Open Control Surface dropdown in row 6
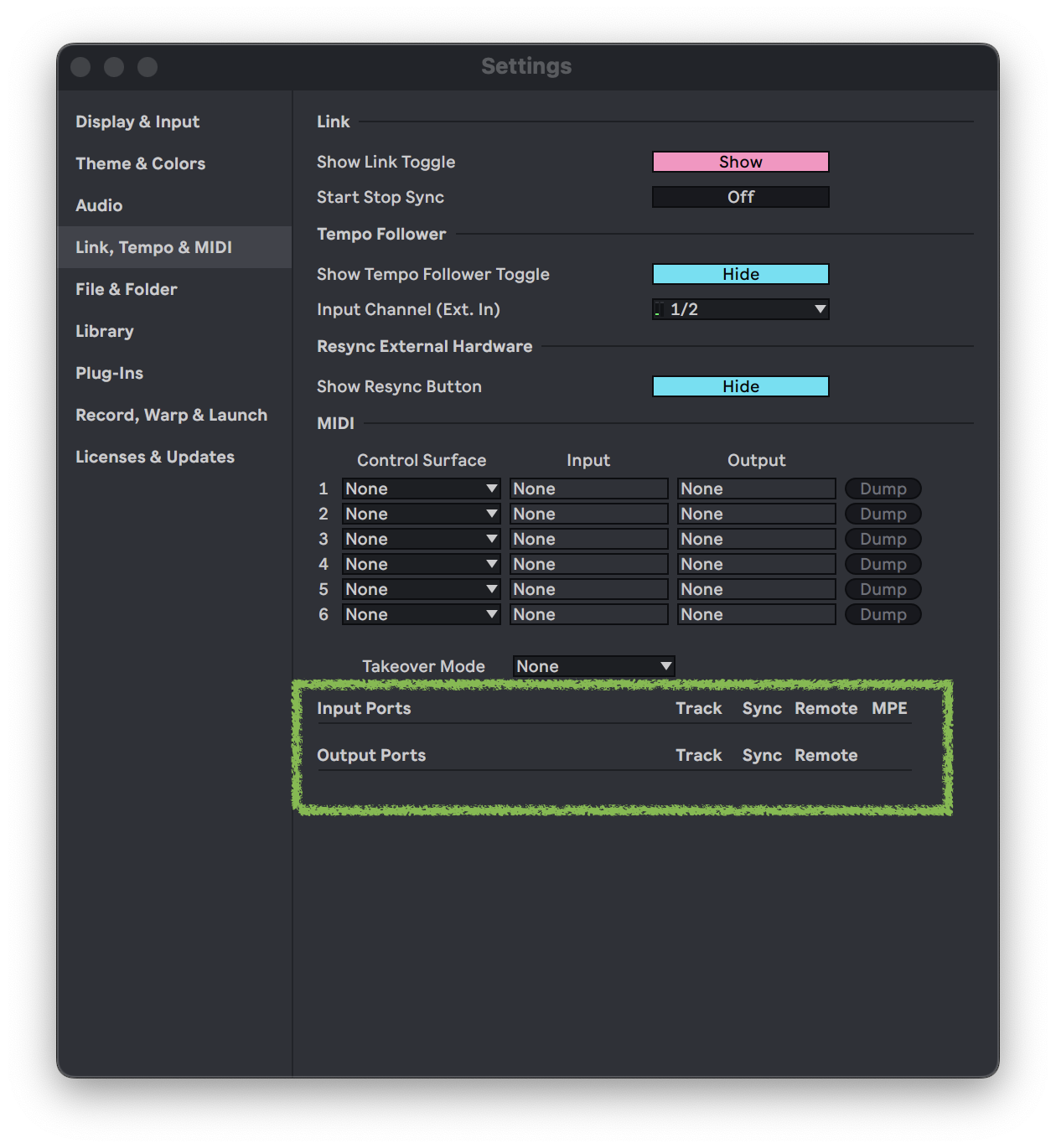 tap(422, 614)
